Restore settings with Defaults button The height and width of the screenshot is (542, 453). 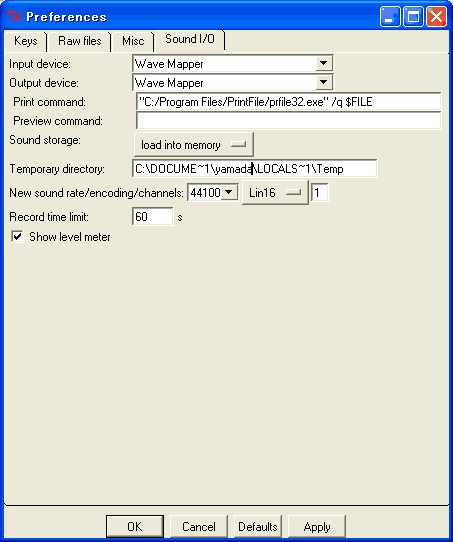(258, 526)
